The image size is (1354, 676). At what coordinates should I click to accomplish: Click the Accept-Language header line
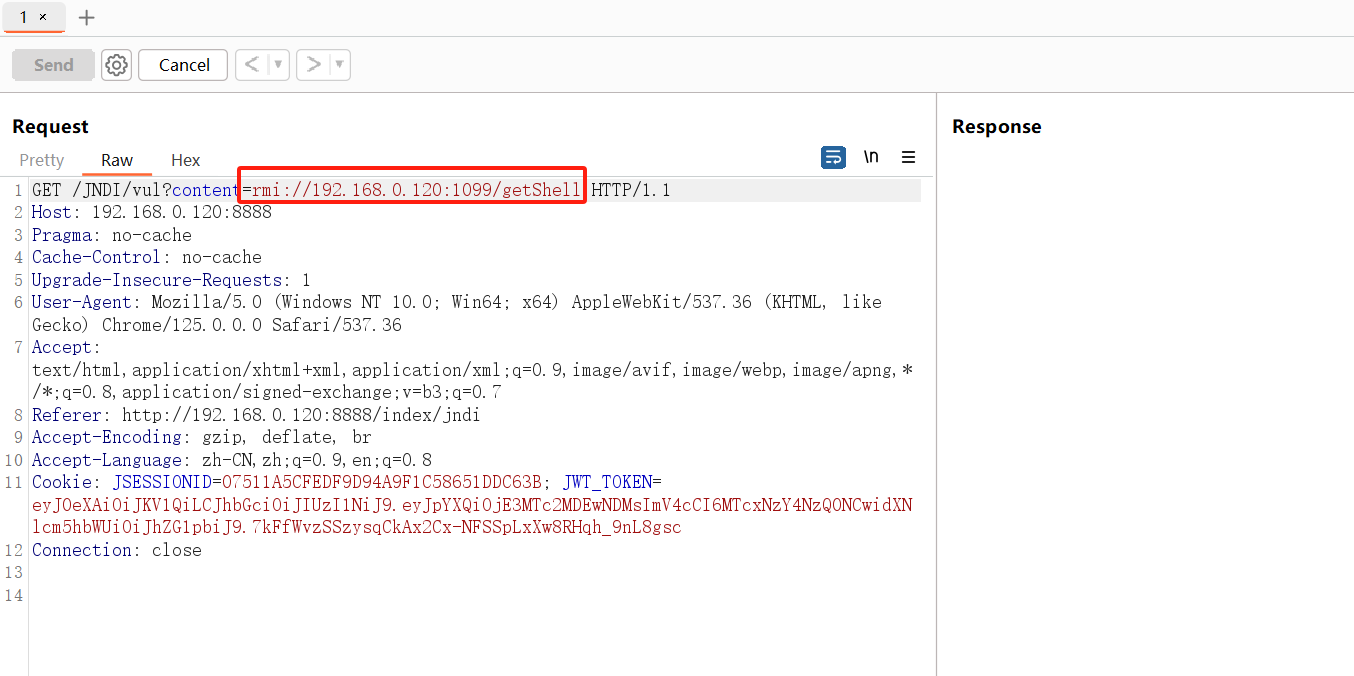232,461
